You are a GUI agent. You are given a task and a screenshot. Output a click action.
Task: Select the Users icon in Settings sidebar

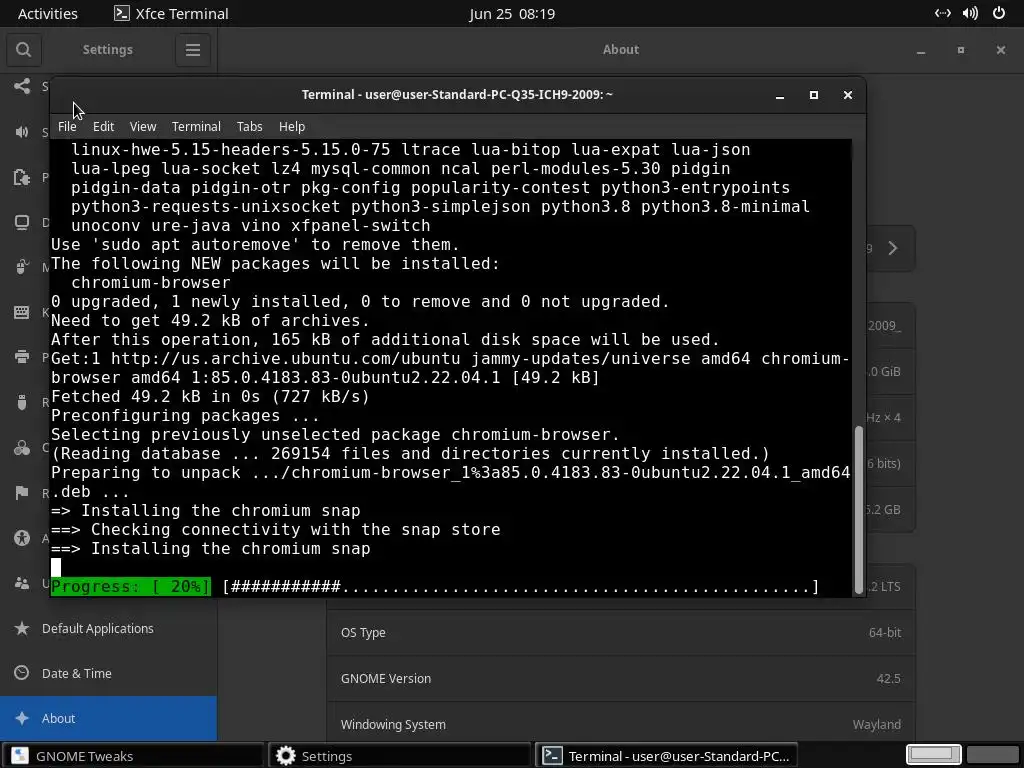(x=22, y=583)
